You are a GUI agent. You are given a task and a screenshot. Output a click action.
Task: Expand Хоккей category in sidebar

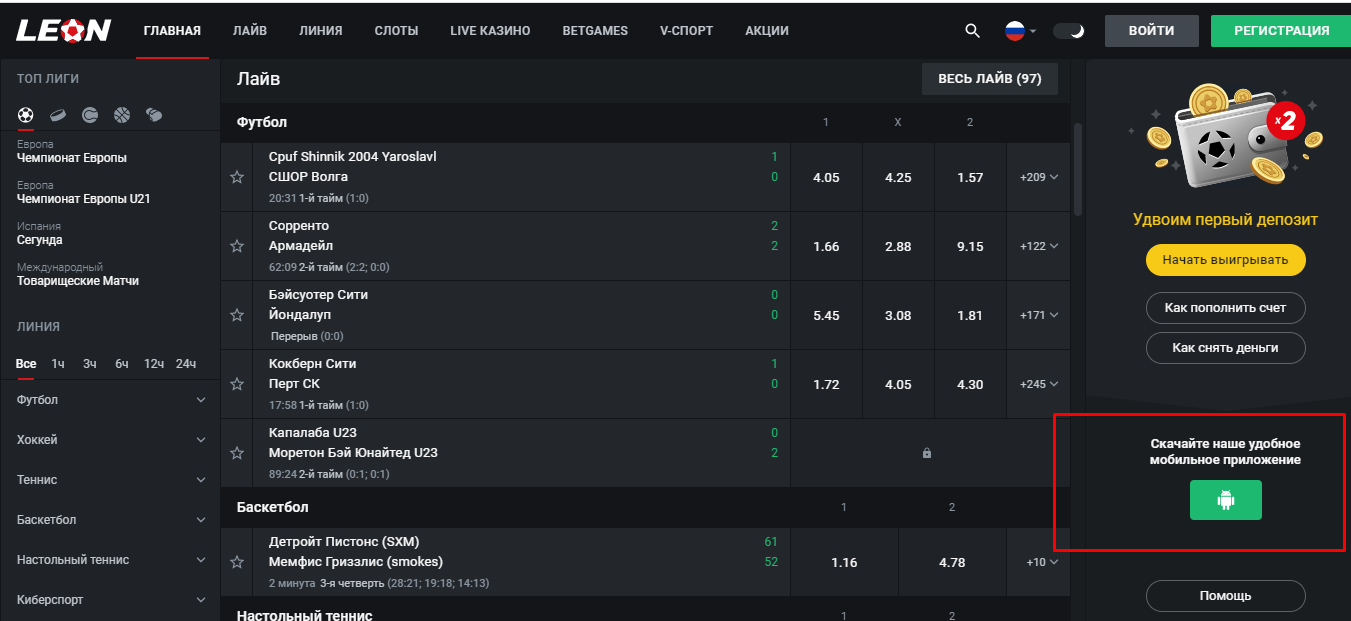(112, 440)
